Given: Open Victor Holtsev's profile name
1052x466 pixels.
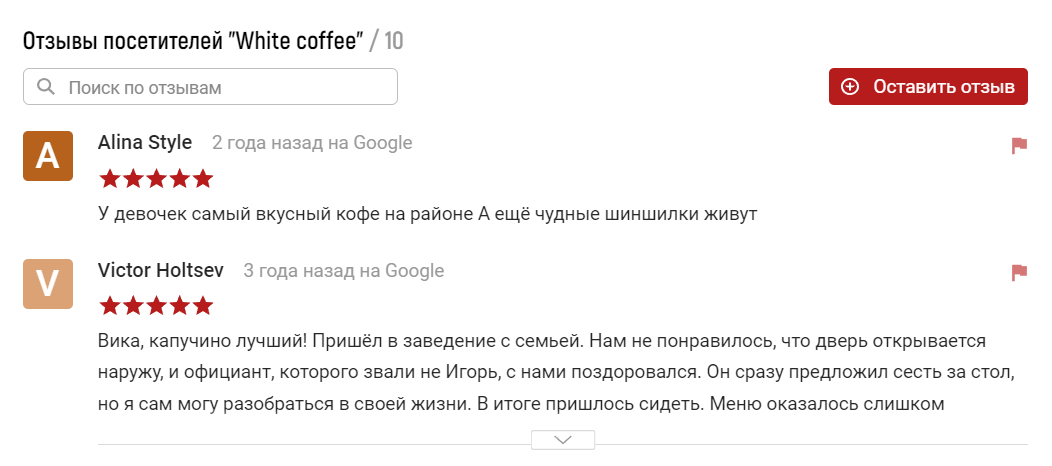Looking at the screenshot, I should click(x=161, y=271).
